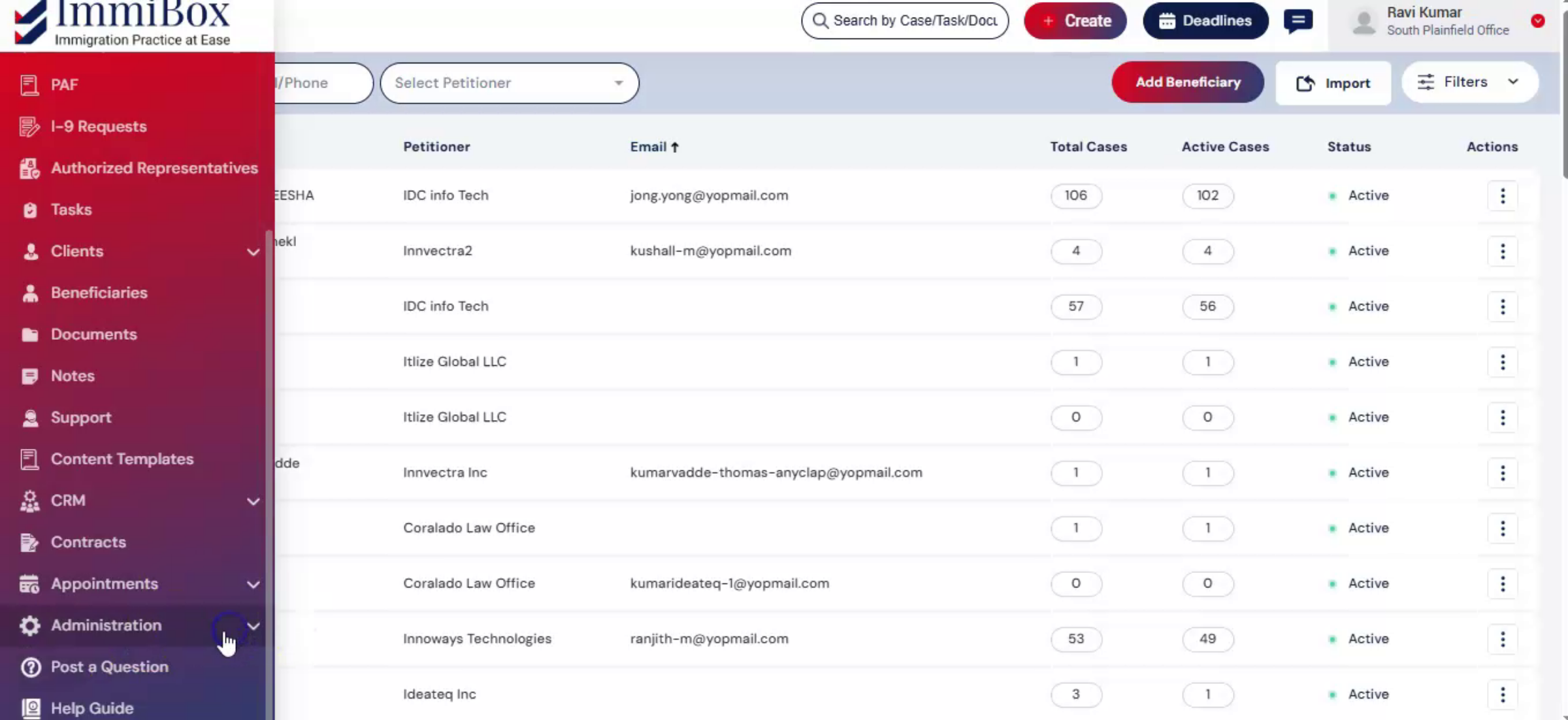The image size is (1568, 720).
Task: Click the ImmiBox logo
Action: (123, 24)
